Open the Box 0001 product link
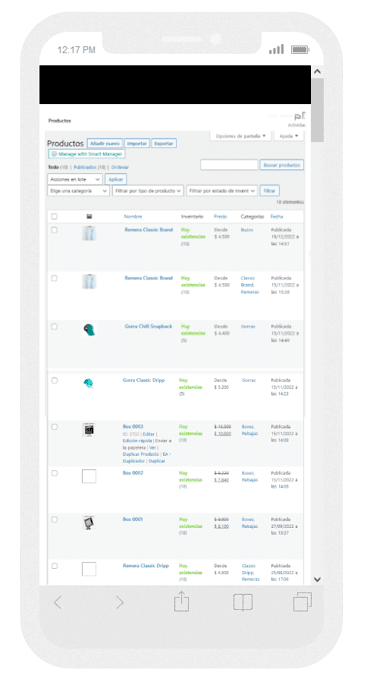The height and width of the screenshot is (679, 367). click(x=132, y=519)
